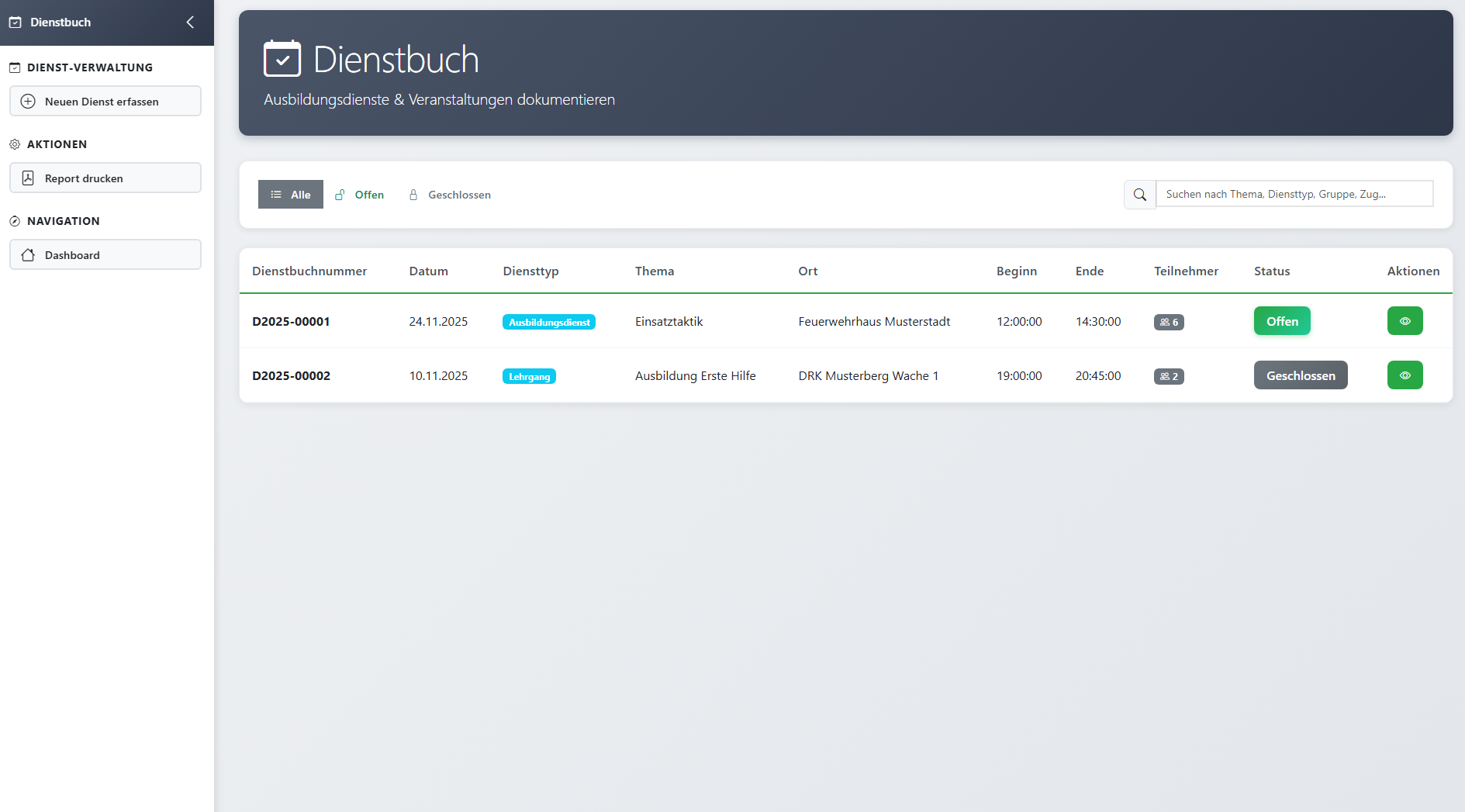Screen dimensions: 1465x812
Task: Collapse the sidebar with the chevron arrow
Action: [x=190, y=22]
